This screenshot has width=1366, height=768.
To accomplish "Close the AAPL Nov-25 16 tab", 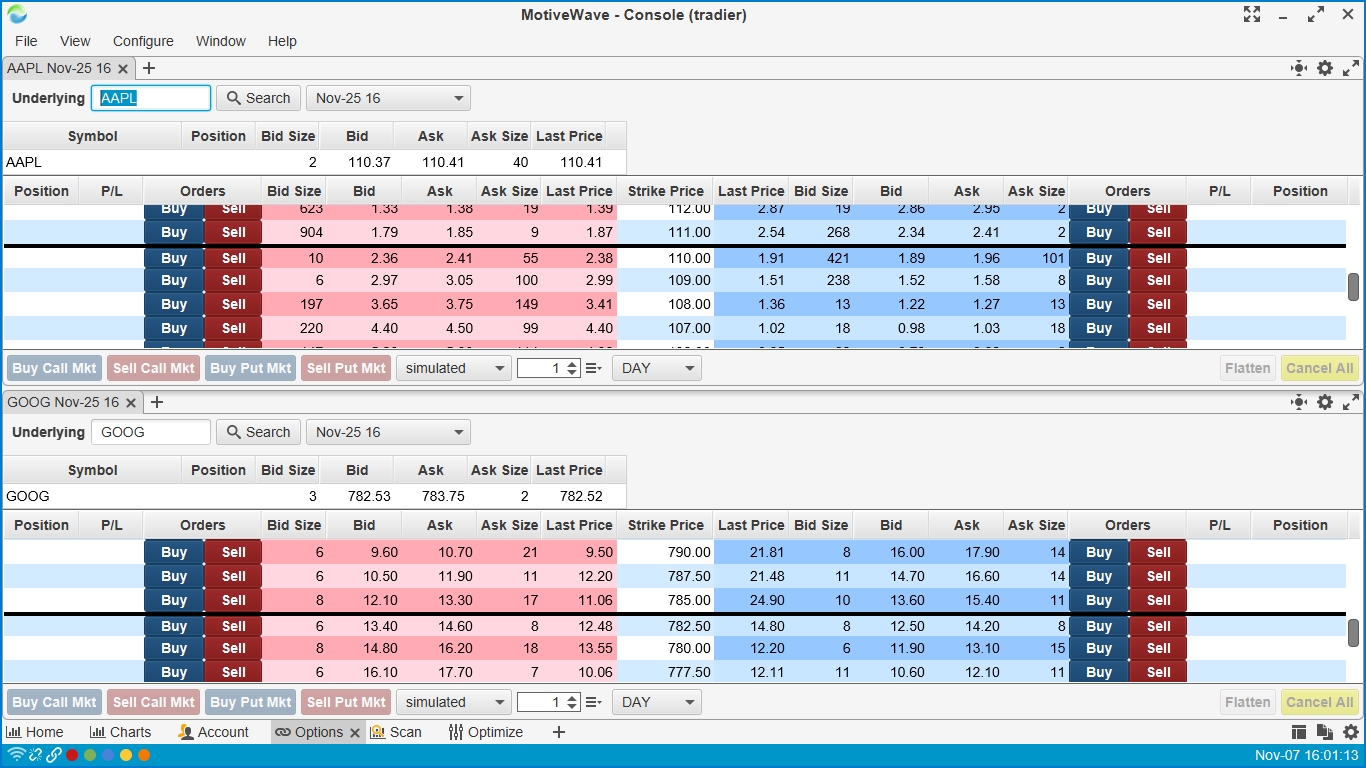I will coord(123,69).
